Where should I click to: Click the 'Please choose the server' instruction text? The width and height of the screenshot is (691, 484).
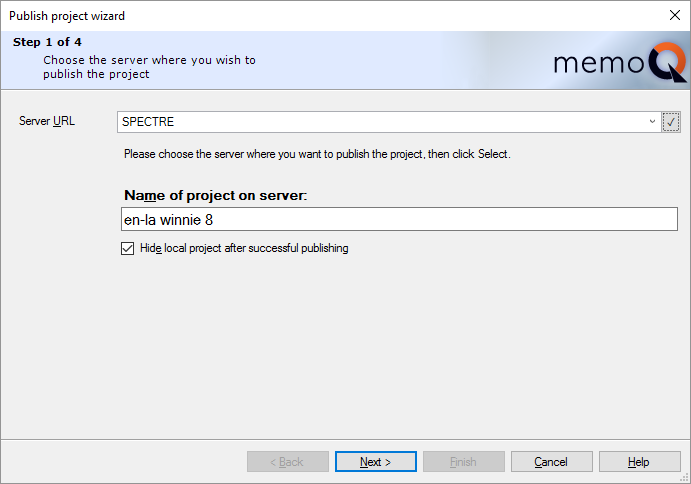point(317,154)
